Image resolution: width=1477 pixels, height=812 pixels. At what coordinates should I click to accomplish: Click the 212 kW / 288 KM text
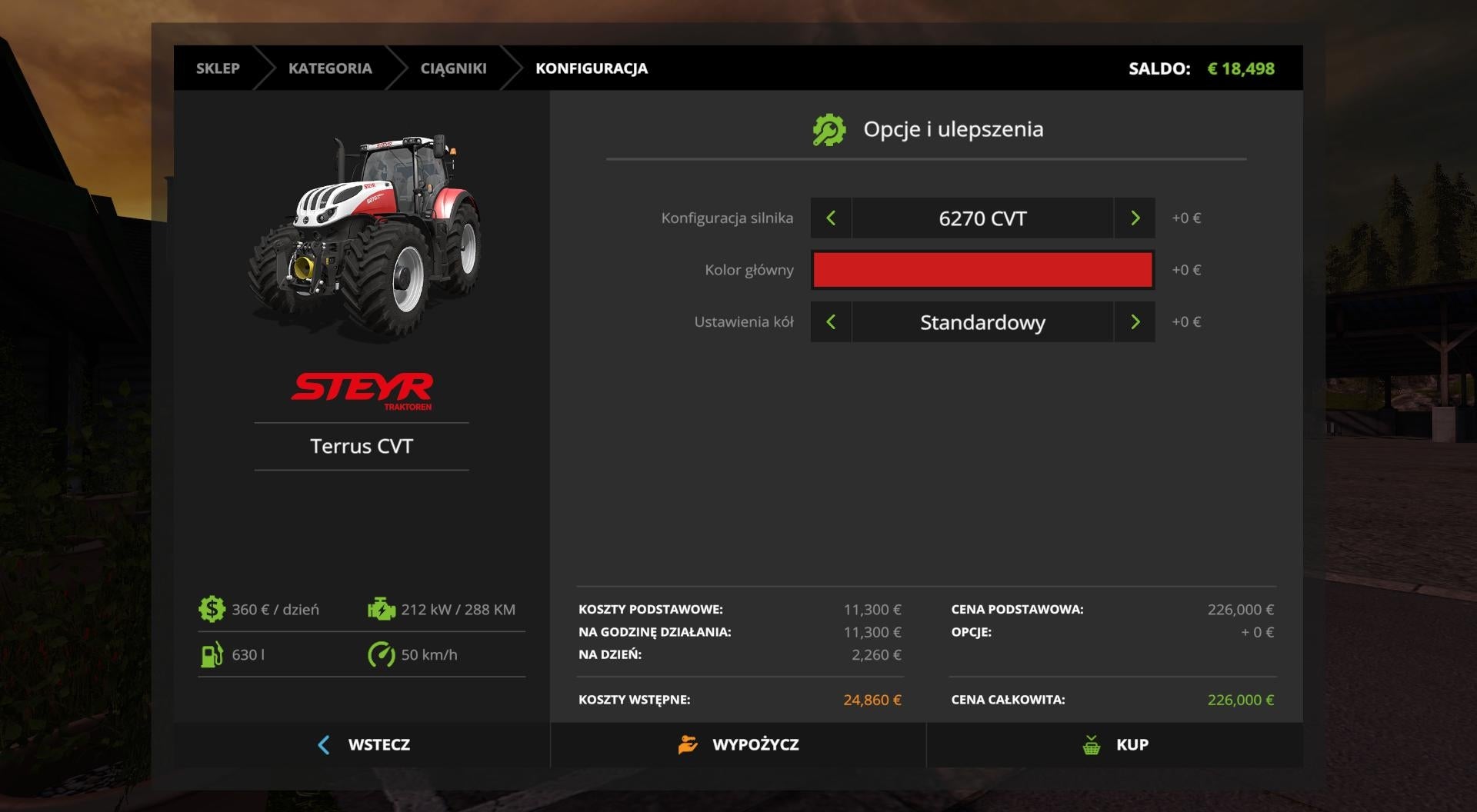(x=458, y=609)
